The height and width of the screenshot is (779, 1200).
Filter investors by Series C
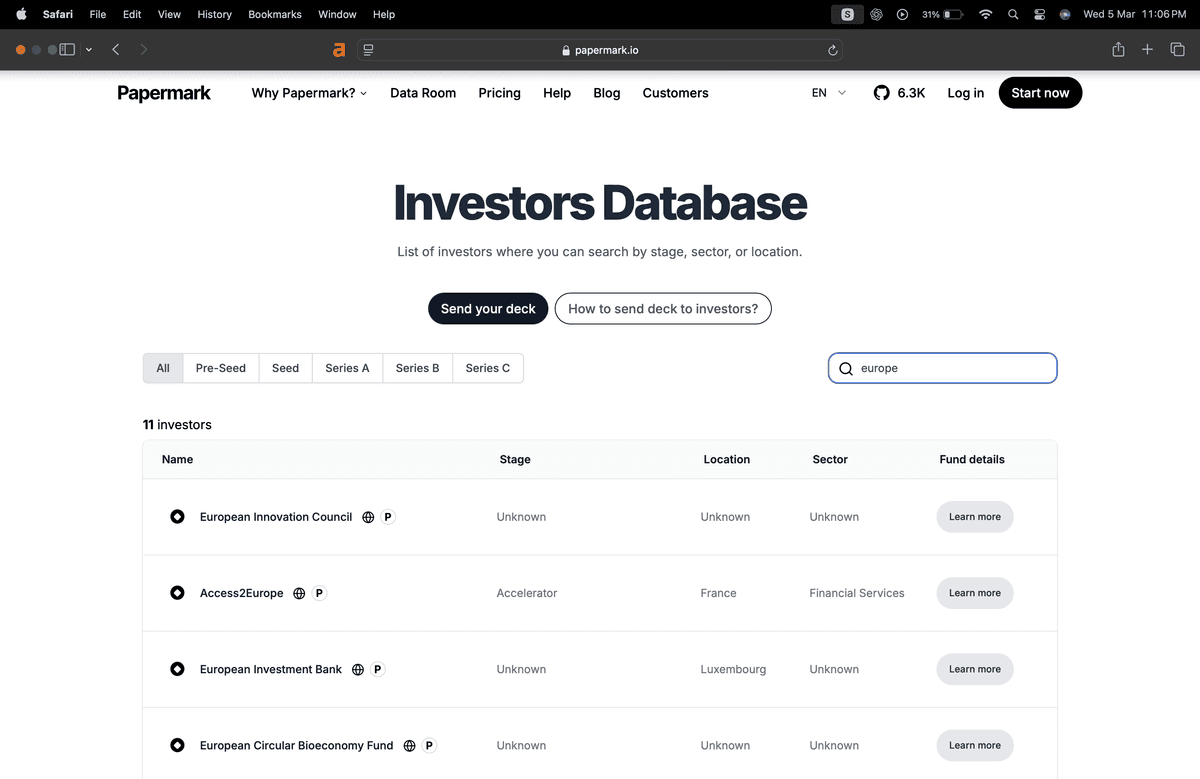click(488, 368)
